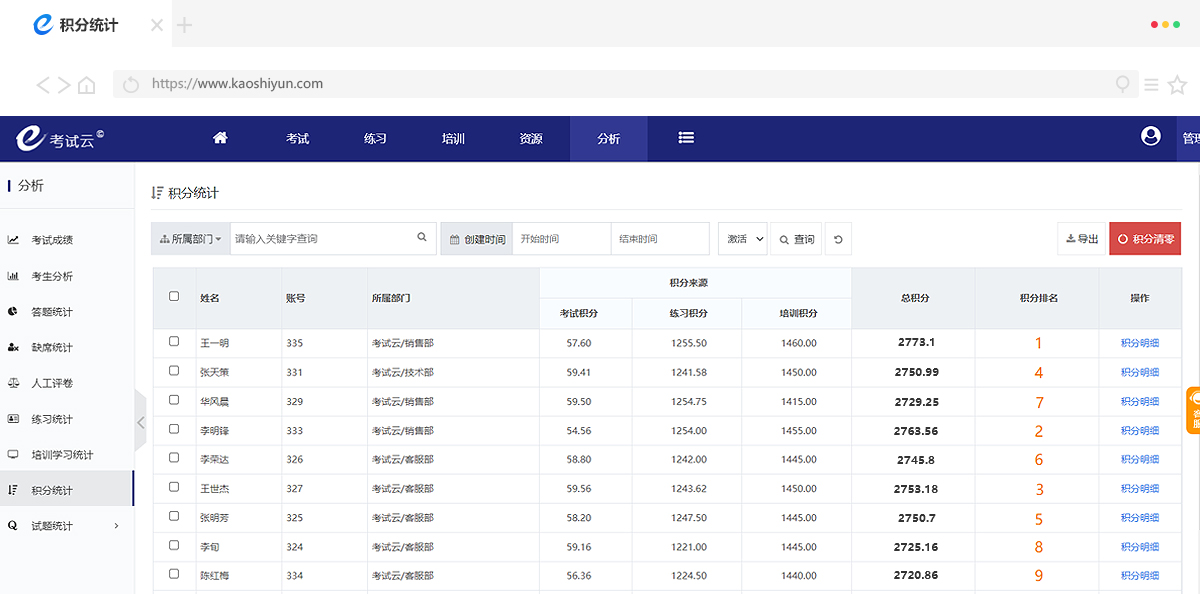Click the browser home icon
This screenshot has height=594, width=1200.
pos(87,85)
